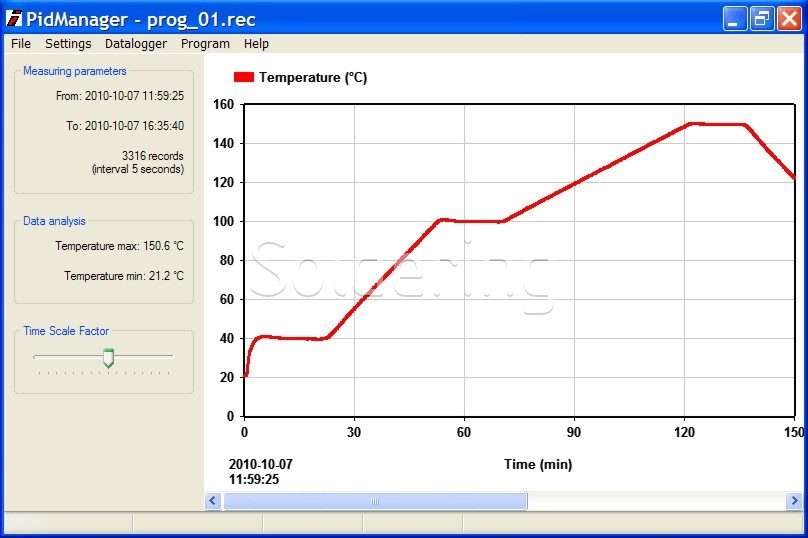The width and height of the screenshot is (808, 538).
Task: Click the Temperature max 150.6 °C reading
Action: click(119, 245)
